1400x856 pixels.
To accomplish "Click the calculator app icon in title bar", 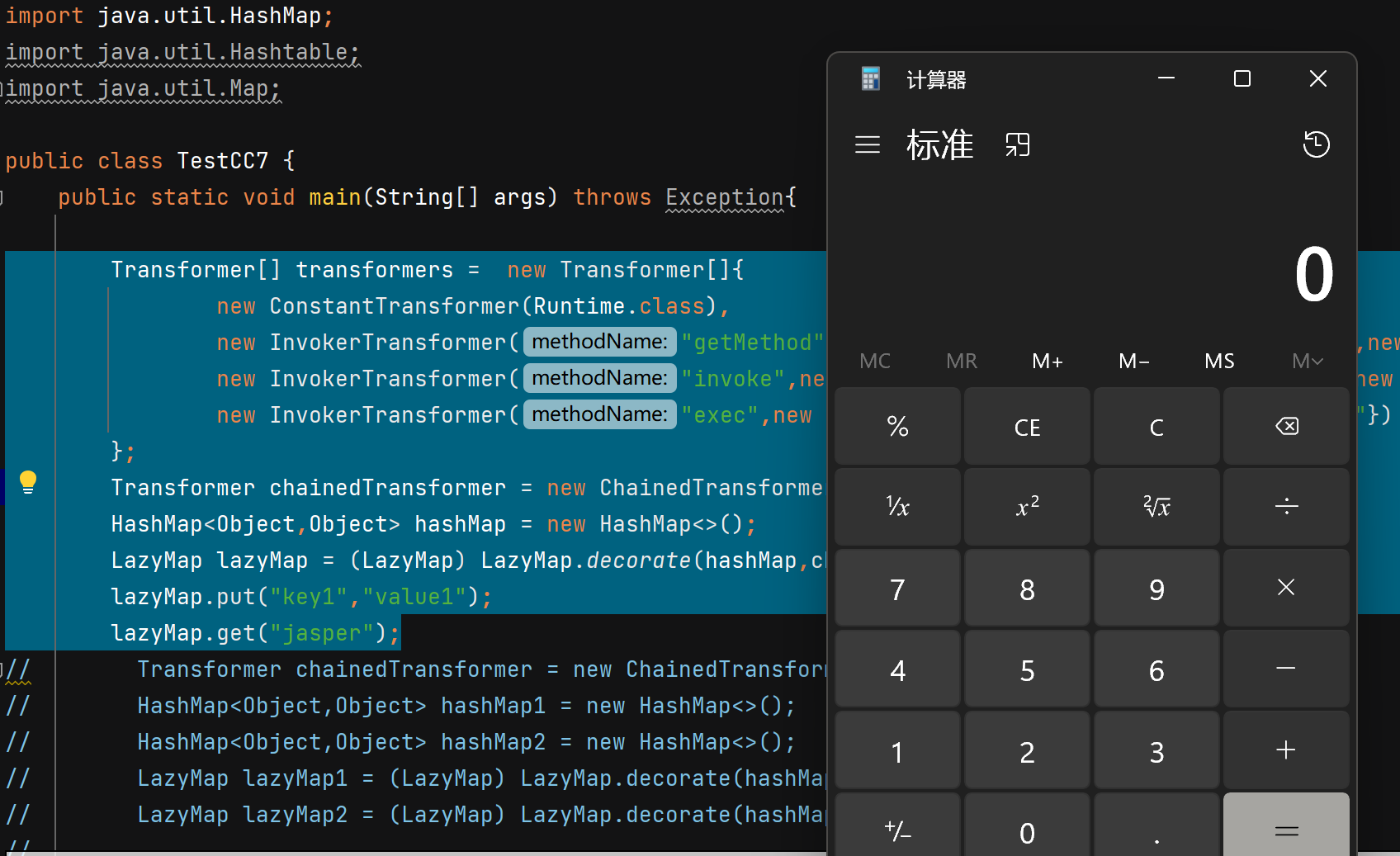I will pyautogui.click(x=871, y=79).
